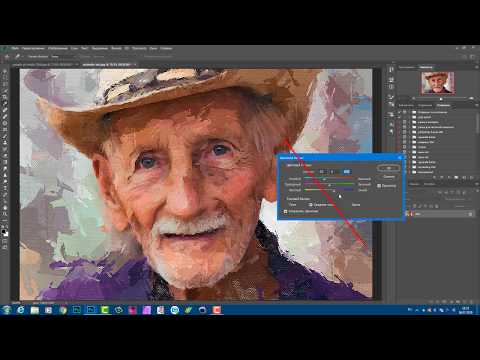Click the Navigator zoom slider handle

pyautogui.click(x=441, y=99)
